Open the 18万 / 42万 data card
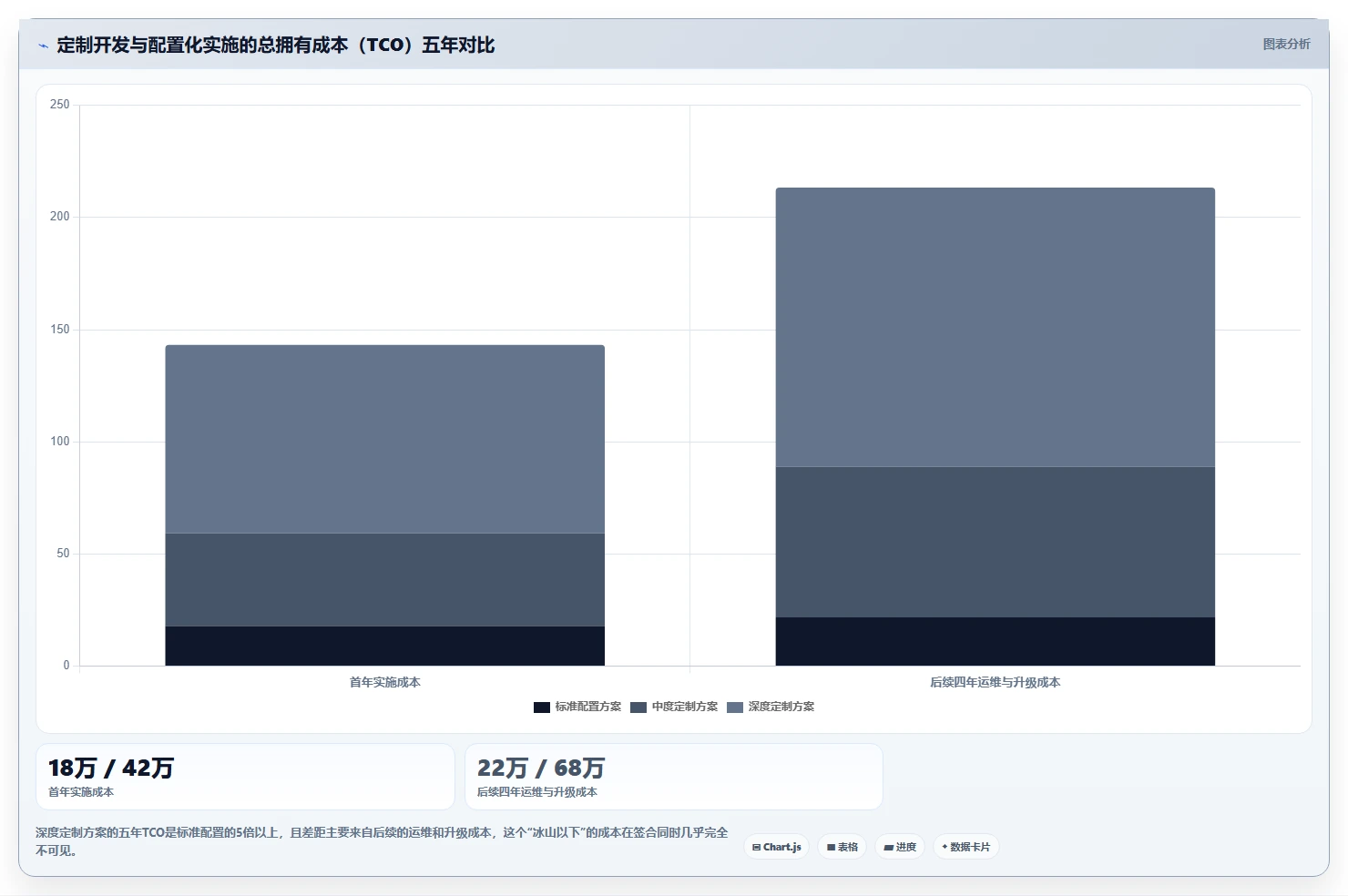 (x=245, y=777)
